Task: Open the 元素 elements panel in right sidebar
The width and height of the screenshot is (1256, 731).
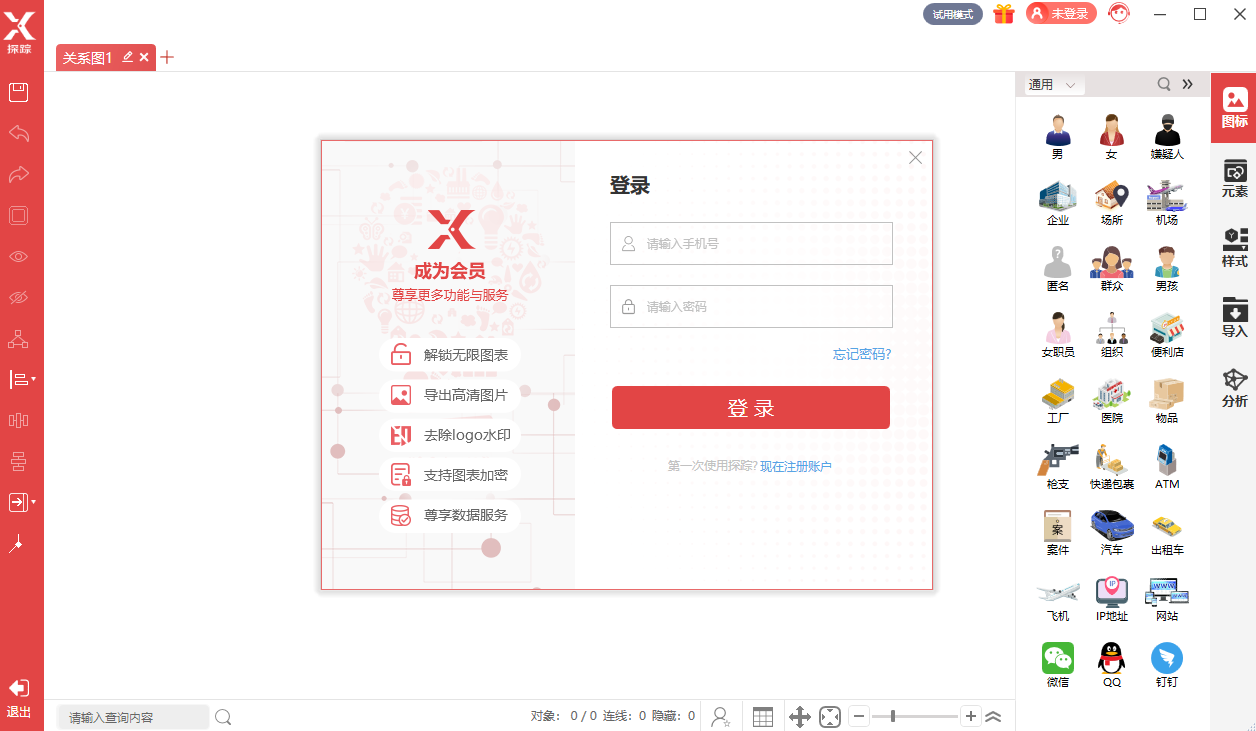Action: [1234, 178]
